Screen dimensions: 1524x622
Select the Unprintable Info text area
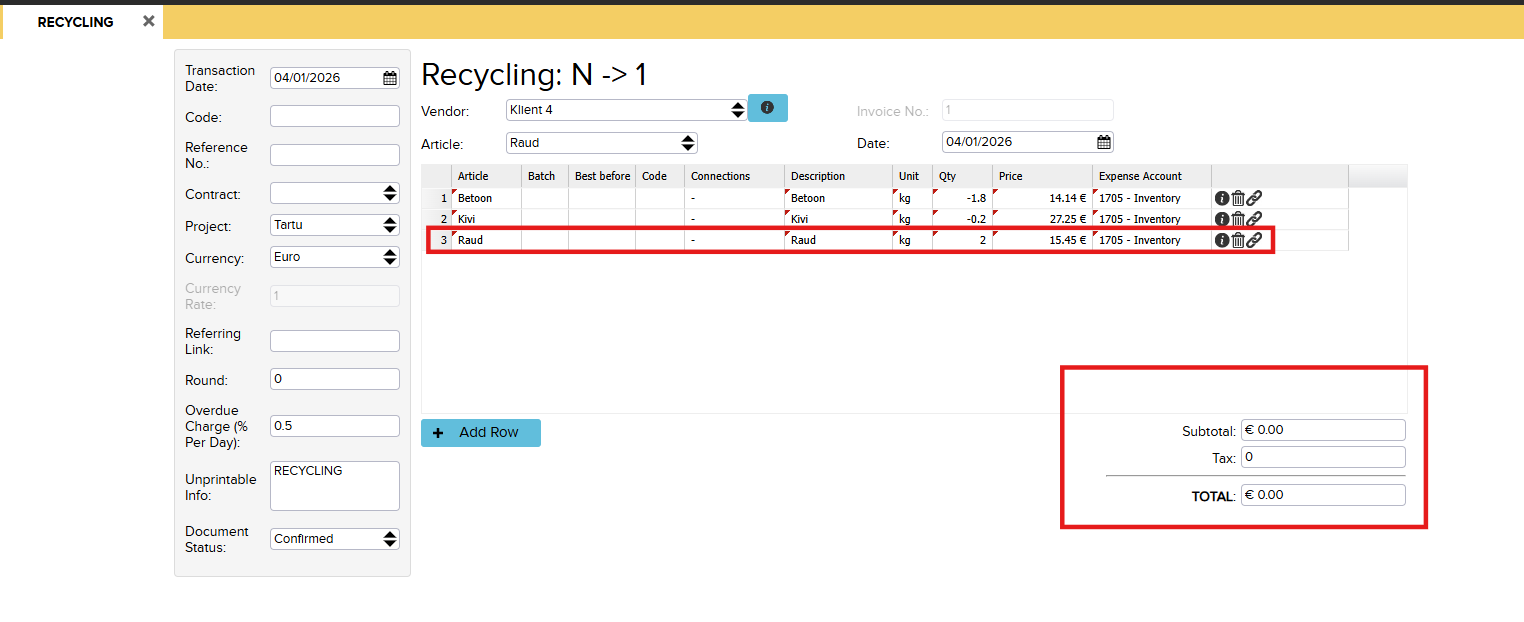pyautogui.click(x=334, y=486)
